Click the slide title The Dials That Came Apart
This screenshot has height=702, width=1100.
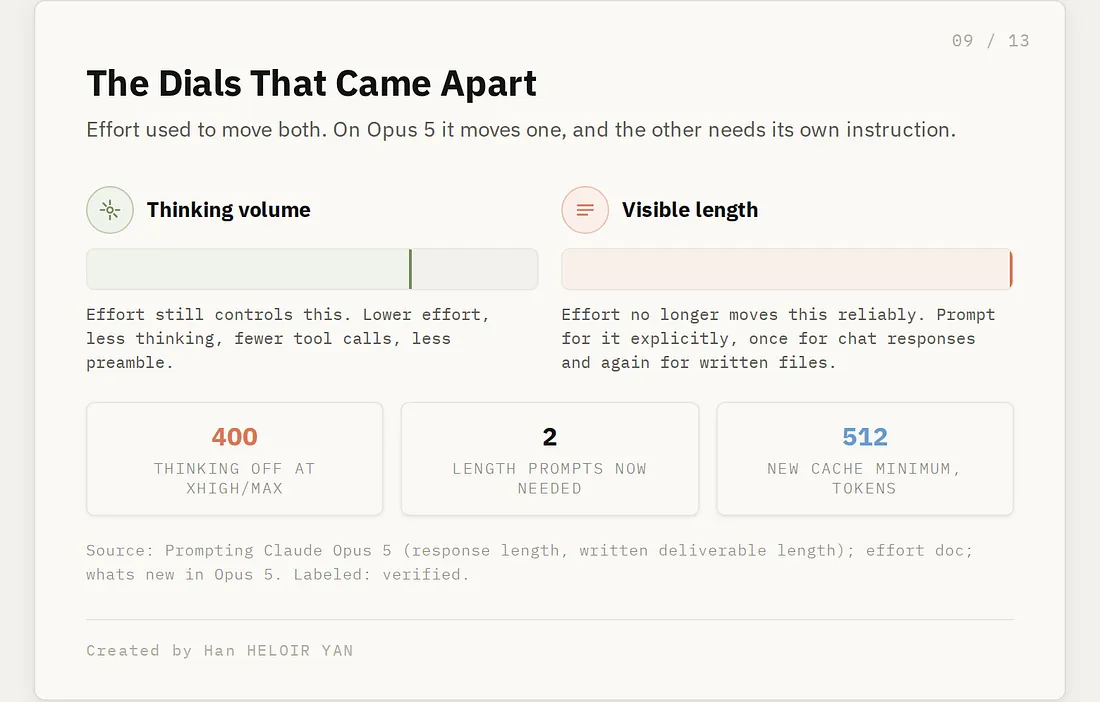(x=311, y=83)
